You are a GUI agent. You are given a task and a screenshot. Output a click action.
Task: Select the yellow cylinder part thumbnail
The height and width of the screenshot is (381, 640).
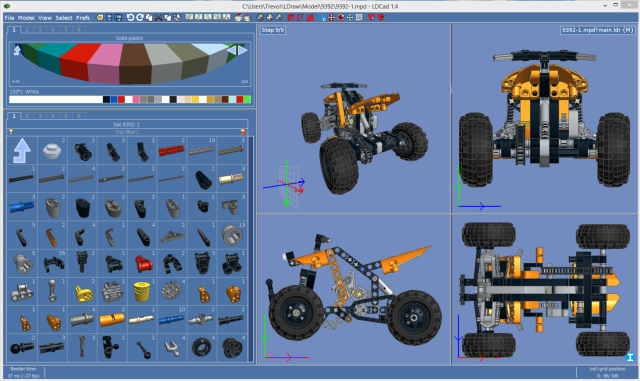click(x=142, y=291)
